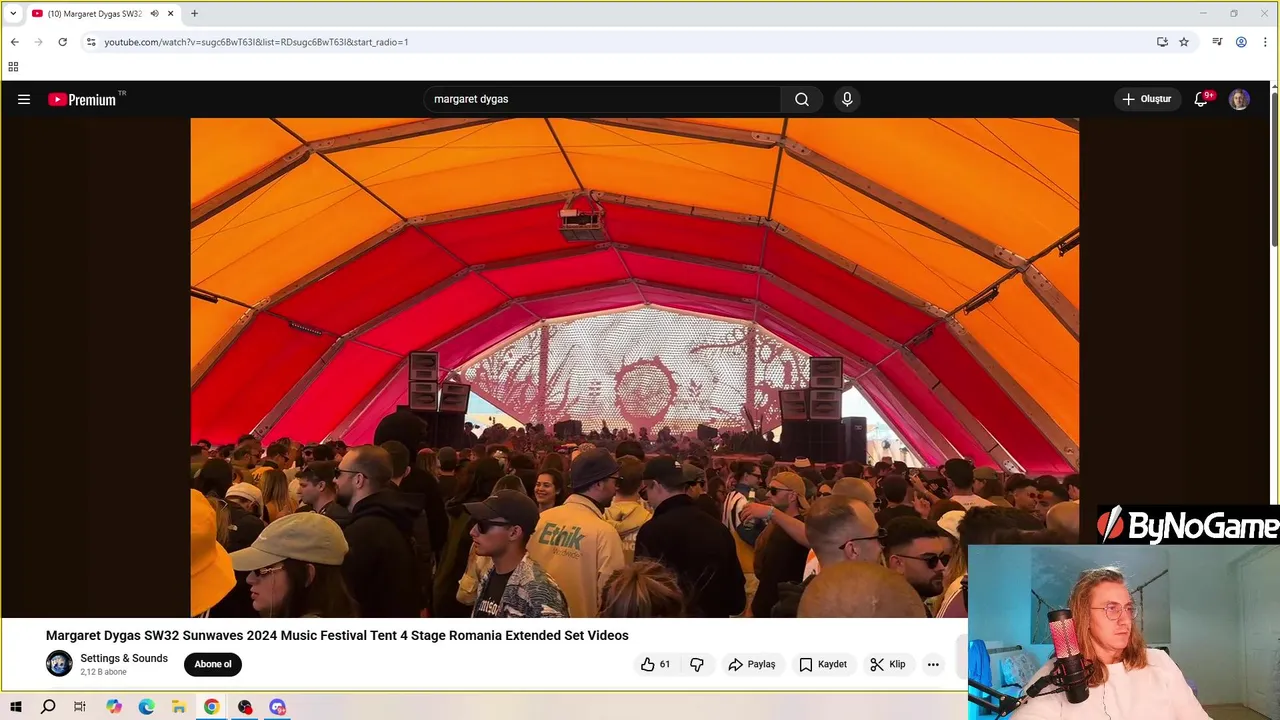View site information icon in address bar
The image size is (1280, 720).
pos(91,42)
